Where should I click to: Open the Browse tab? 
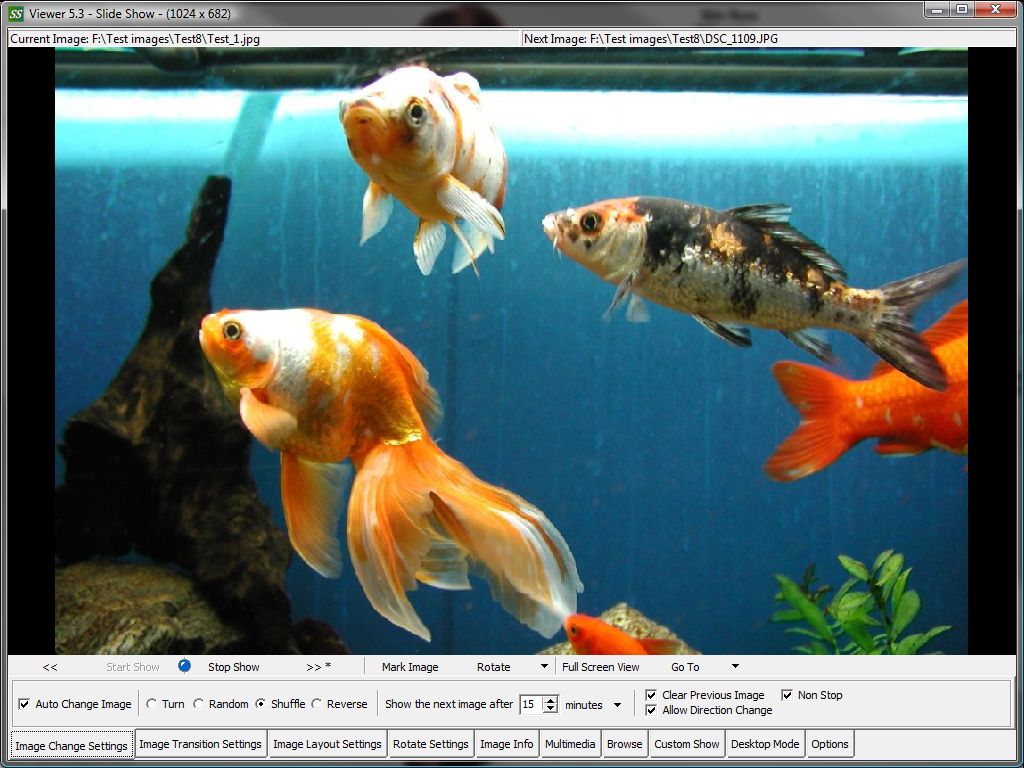[x=624, y=744]
